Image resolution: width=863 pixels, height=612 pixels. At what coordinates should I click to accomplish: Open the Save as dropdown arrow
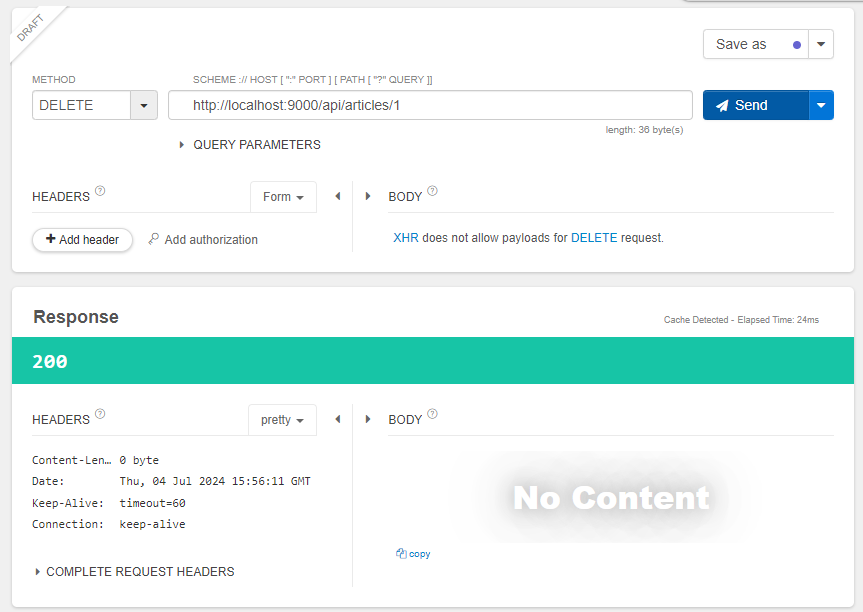(821, 44)
